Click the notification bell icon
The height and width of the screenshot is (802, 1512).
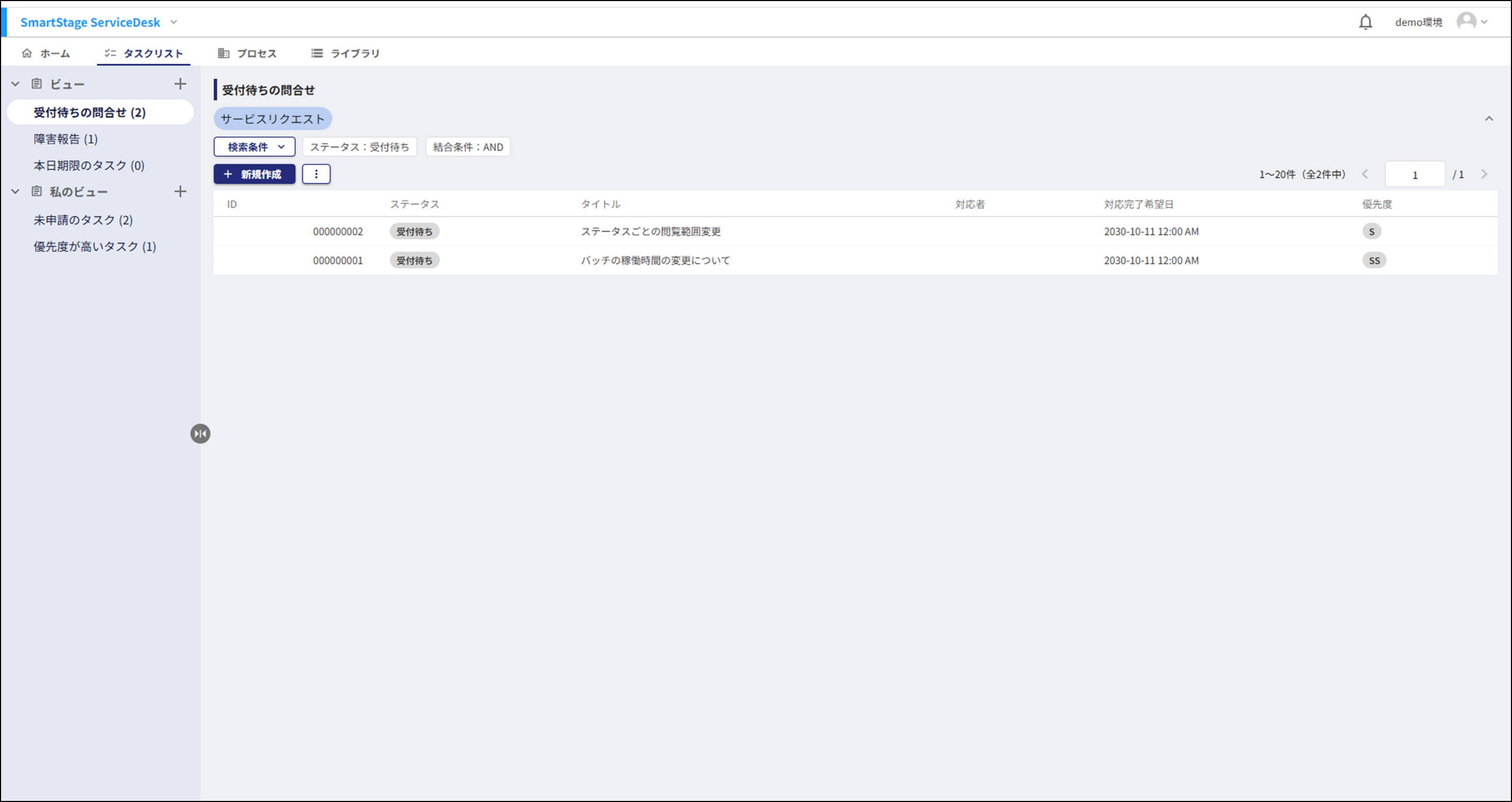(1365, 23)
